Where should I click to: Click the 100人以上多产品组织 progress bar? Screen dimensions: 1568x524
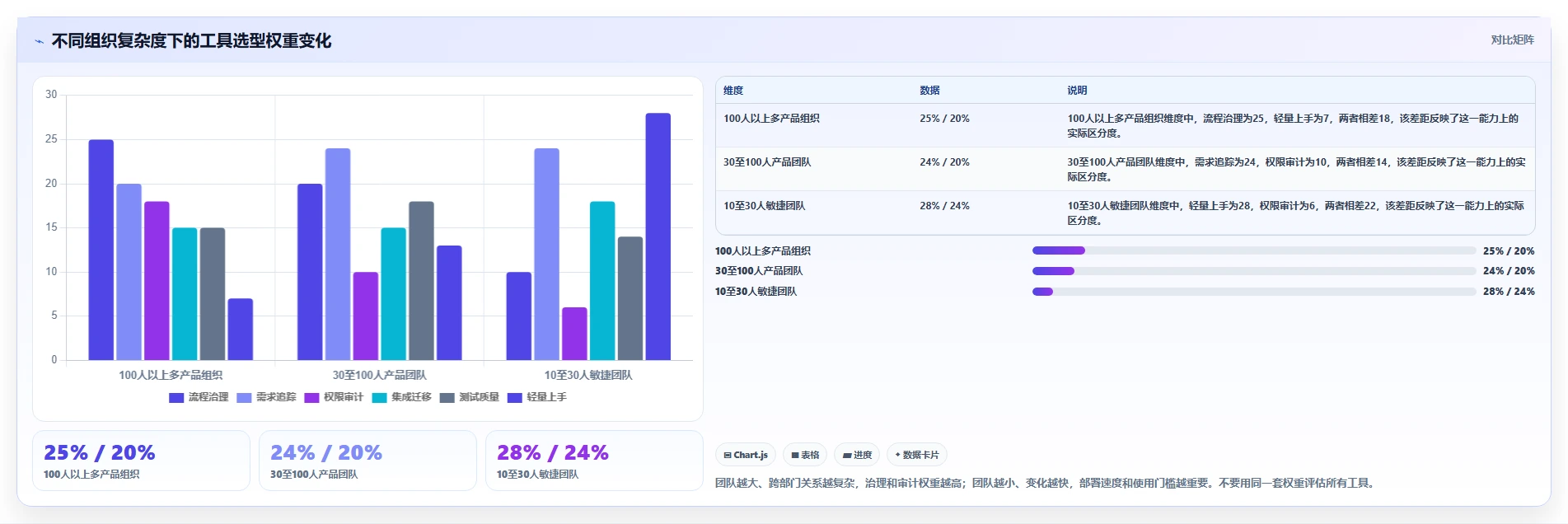point(1254,250)
